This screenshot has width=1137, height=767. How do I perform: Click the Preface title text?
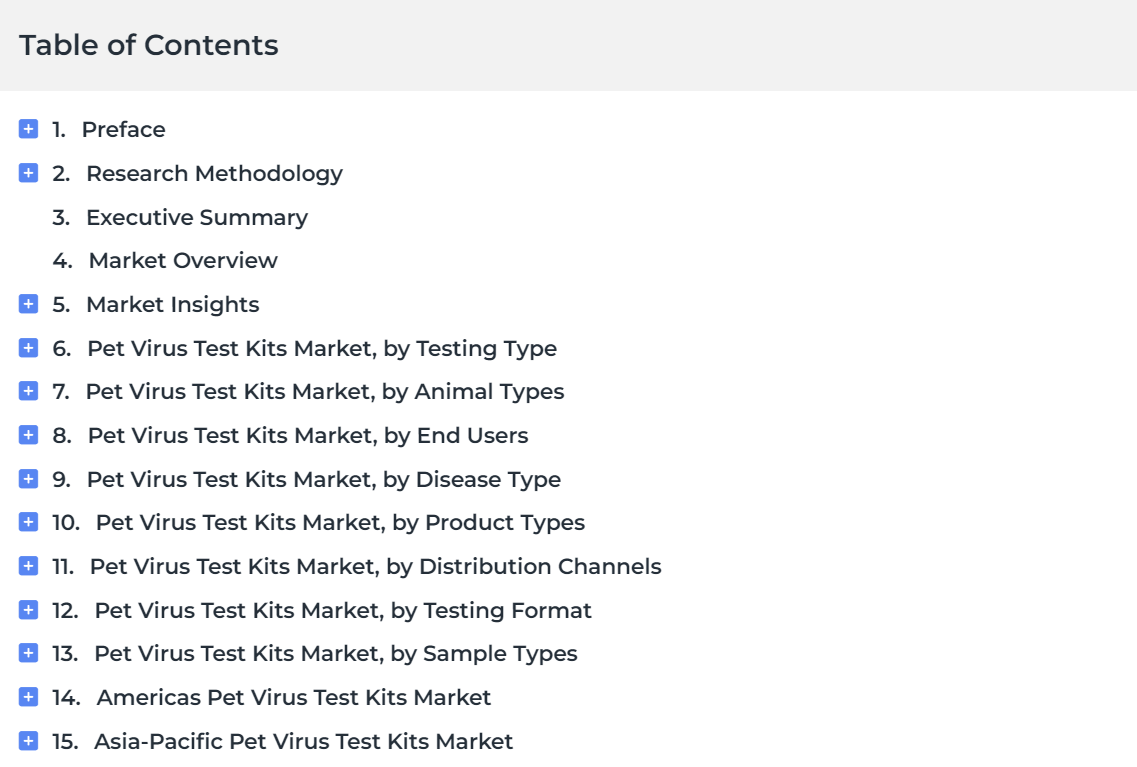click(123, 129)
